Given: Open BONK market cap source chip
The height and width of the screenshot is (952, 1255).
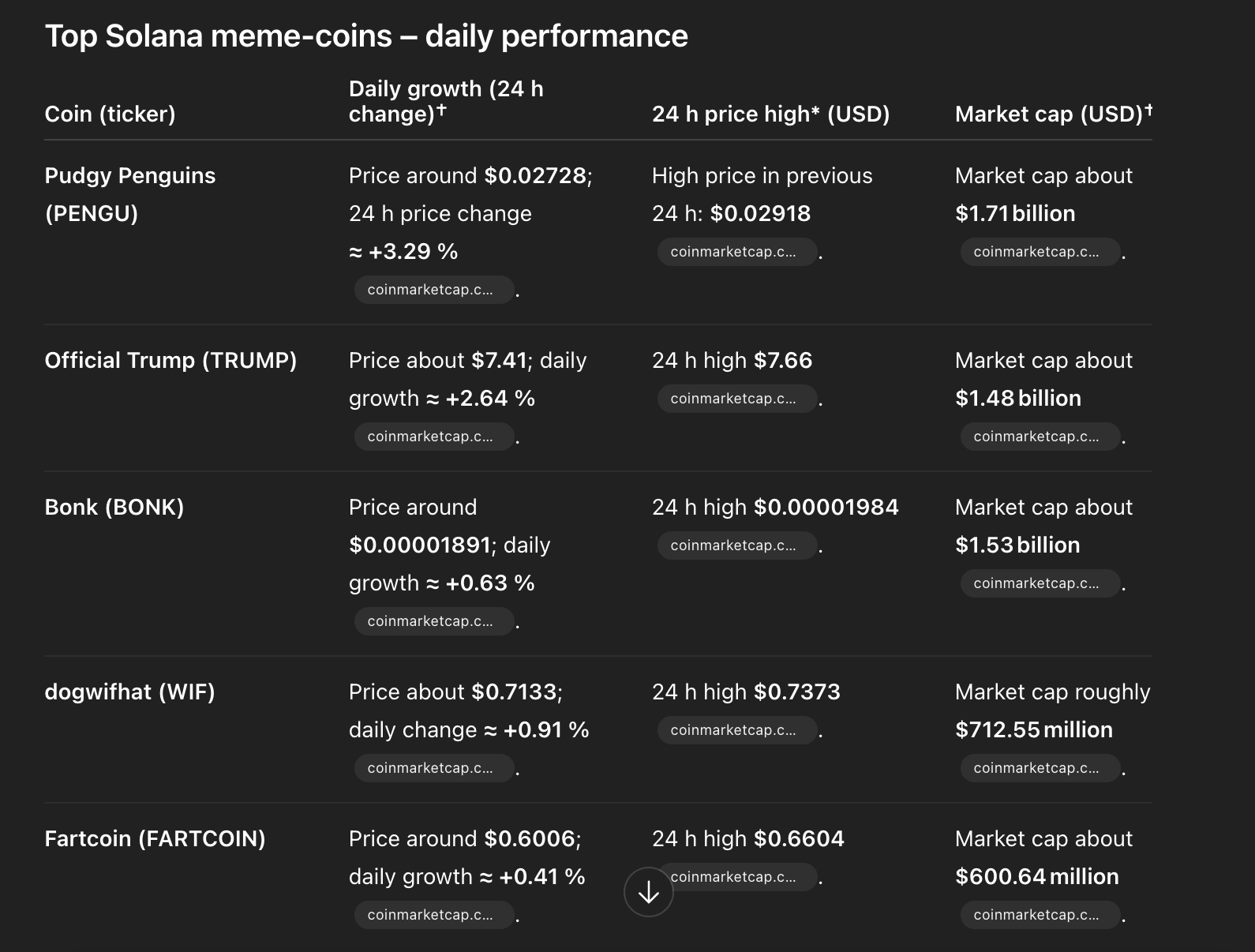Looking at the screenshot, I should point(1040,583).
